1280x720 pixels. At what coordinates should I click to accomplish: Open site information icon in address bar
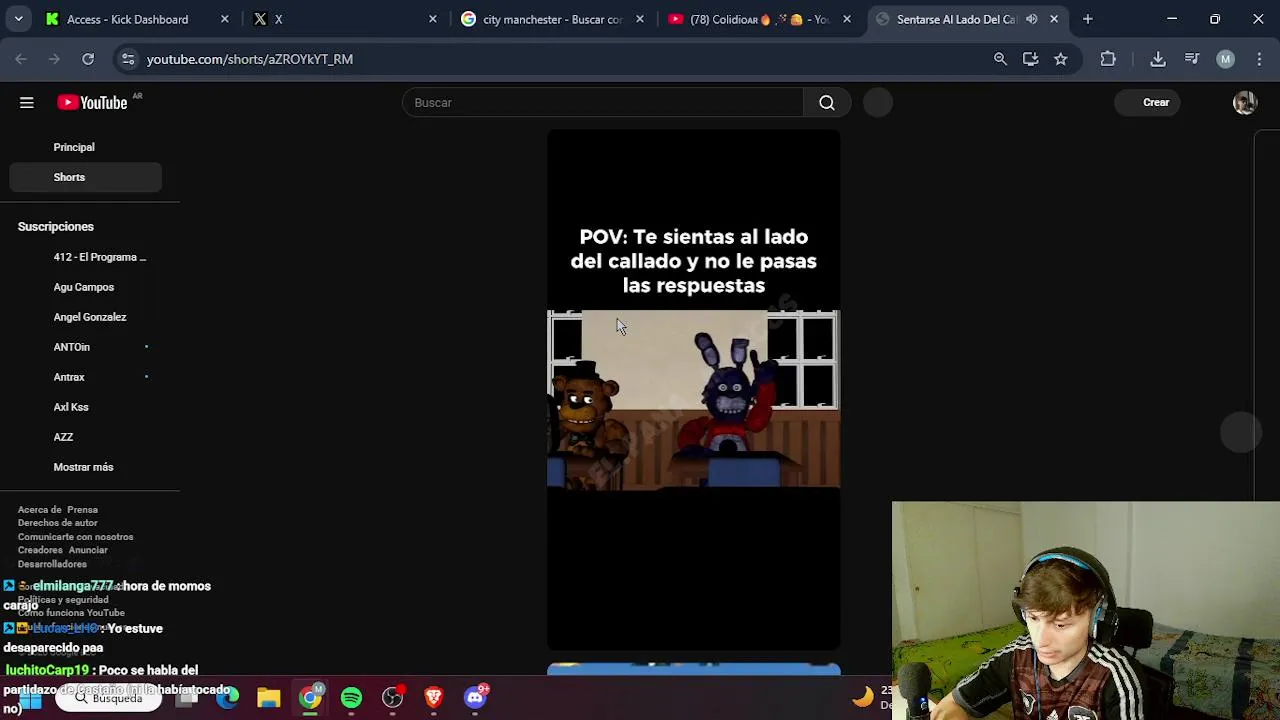128,59
